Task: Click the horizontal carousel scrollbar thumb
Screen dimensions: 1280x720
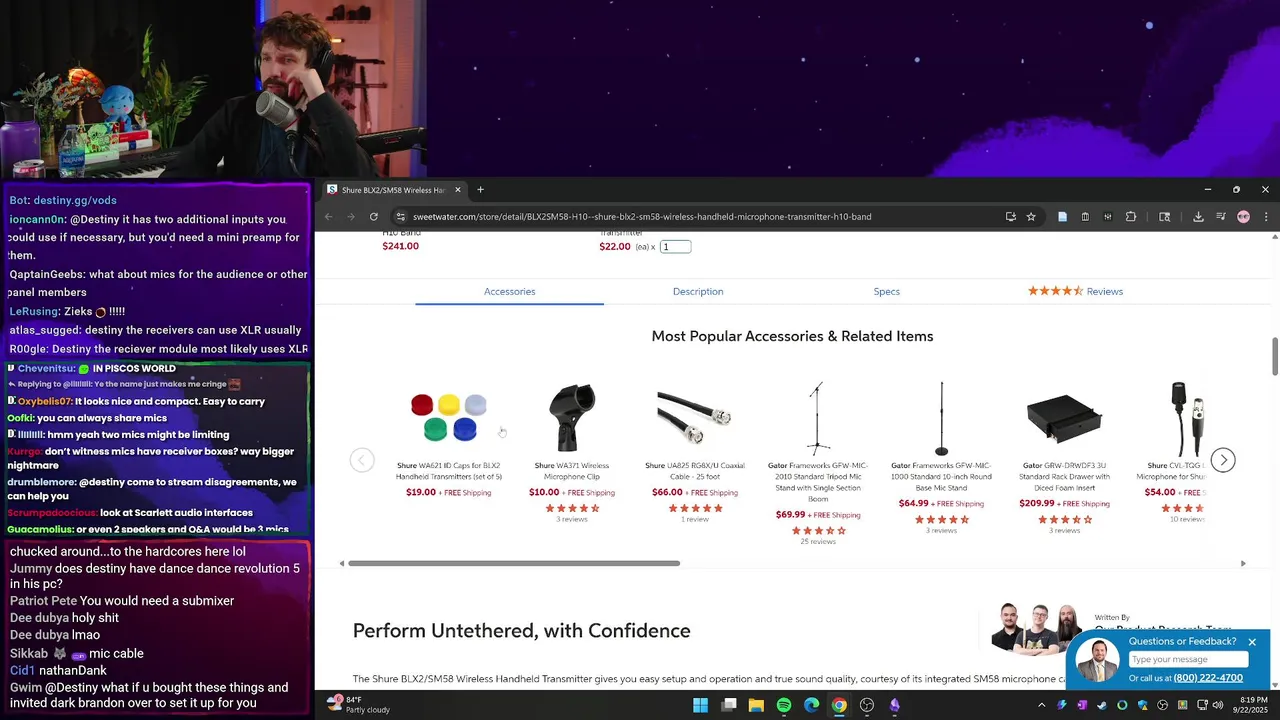Action: click(514, 563)
